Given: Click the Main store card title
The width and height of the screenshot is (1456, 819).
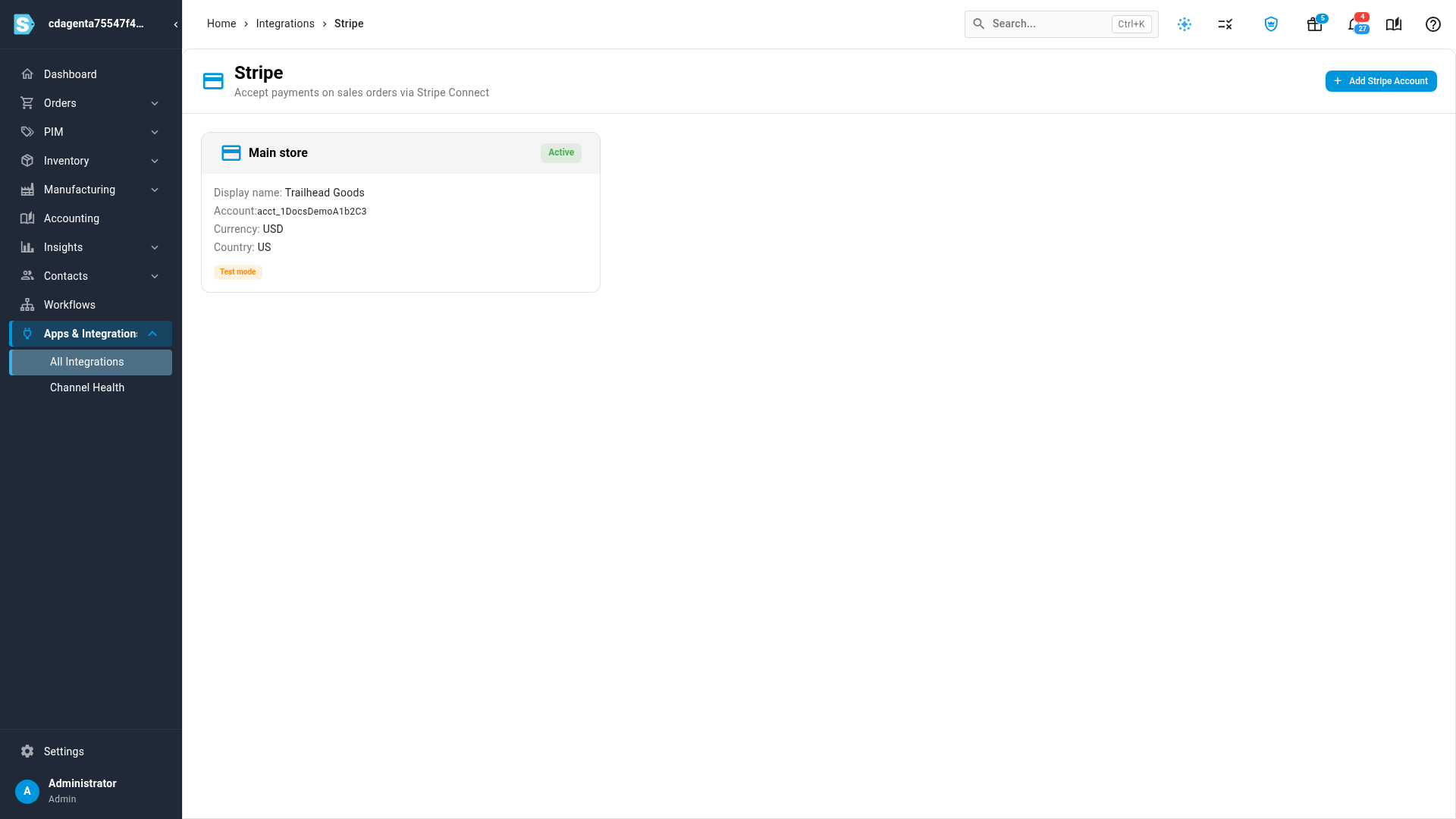Looking at the screenshot, I should coord(278,153).
